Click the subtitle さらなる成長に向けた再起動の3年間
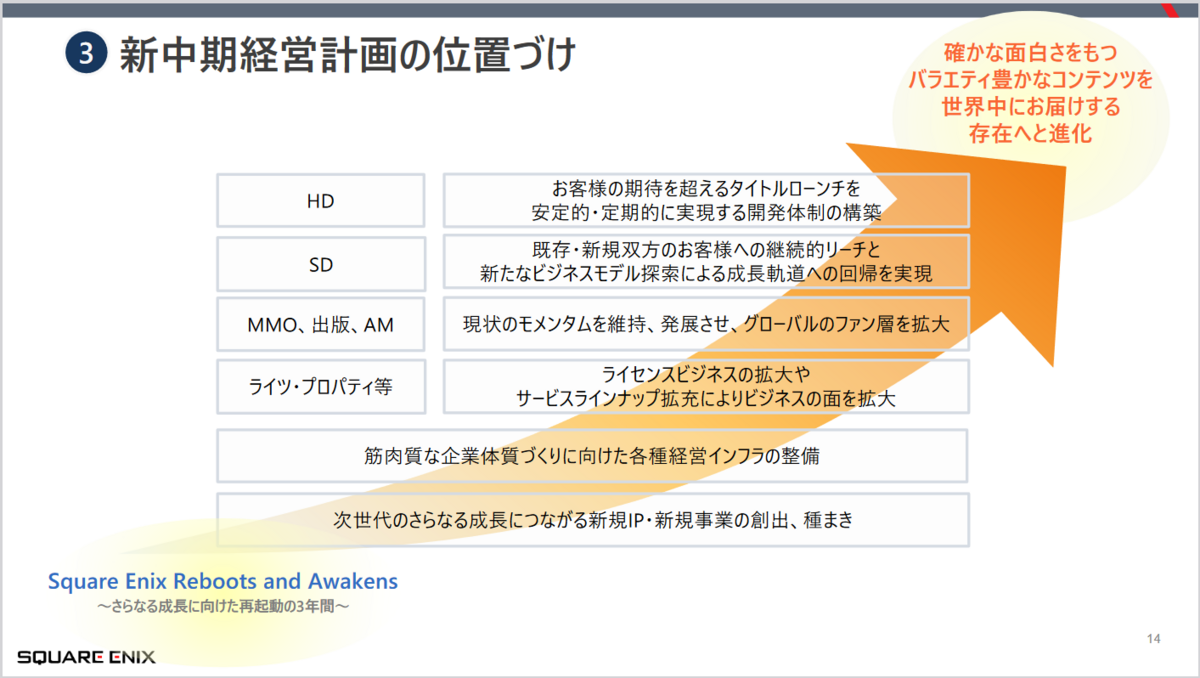Image resolution: width=1200 pixels, height=678 pixels. coord(223,607)
